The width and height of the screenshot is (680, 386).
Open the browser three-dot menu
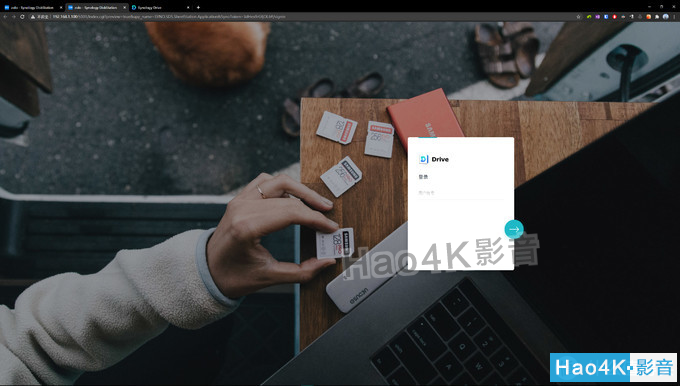tap(674, 16)
